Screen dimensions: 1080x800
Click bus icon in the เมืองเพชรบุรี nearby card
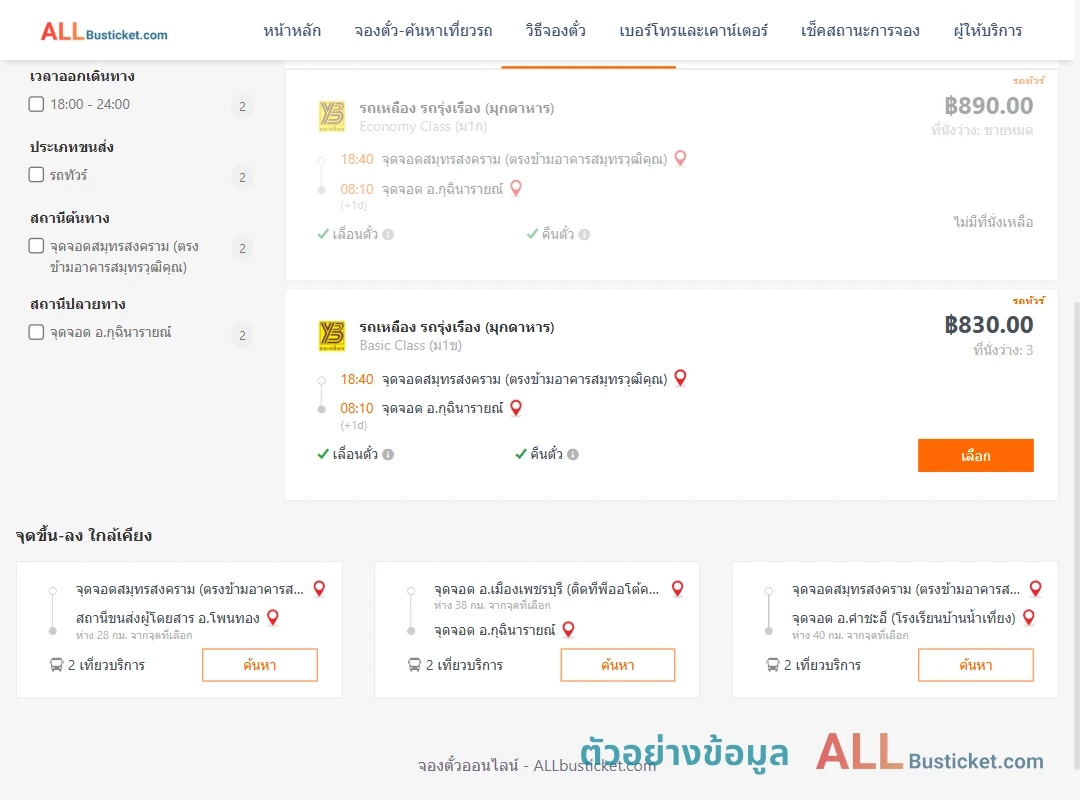[414, 665]
